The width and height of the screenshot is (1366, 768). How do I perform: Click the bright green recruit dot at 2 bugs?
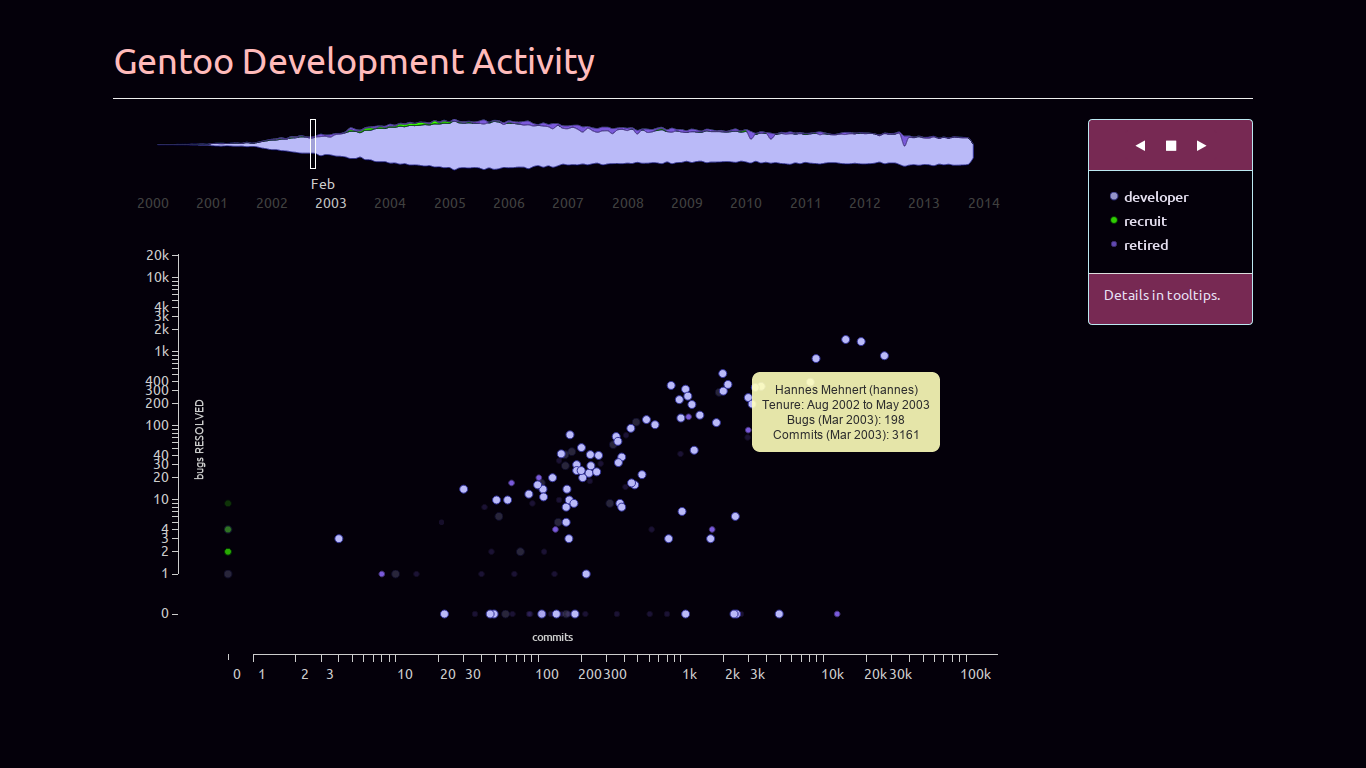click(228, 552)
